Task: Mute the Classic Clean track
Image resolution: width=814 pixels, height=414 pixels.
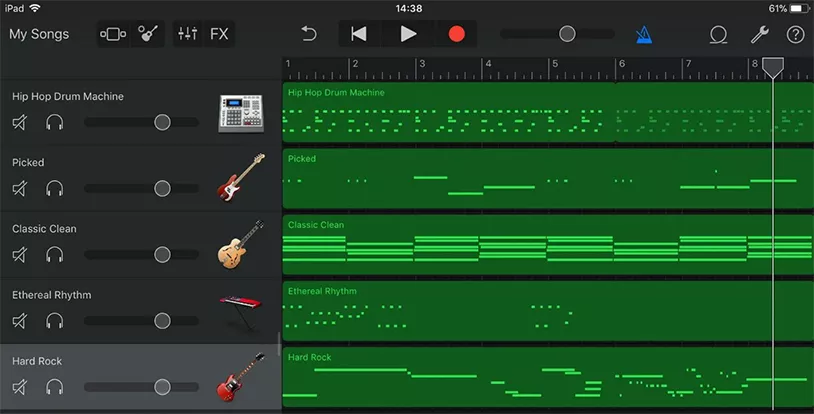Action: 19,255
